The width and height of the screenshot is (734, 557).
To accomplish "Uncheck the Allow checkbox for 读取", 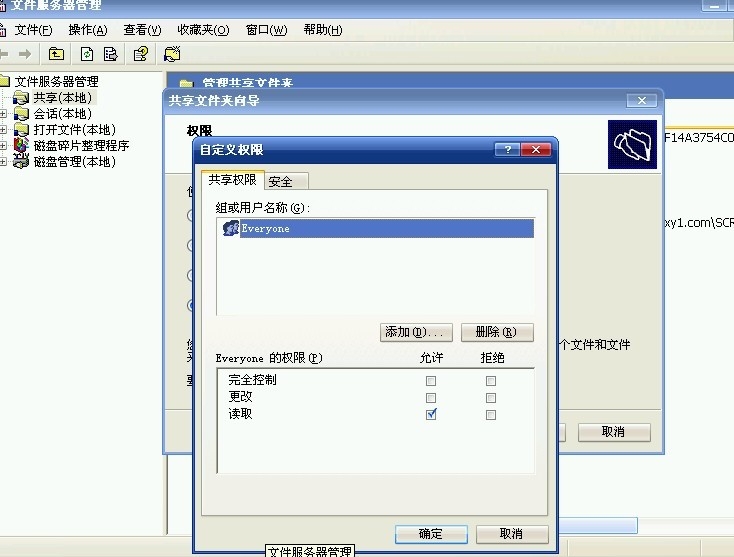I will (x=431, y=414).
